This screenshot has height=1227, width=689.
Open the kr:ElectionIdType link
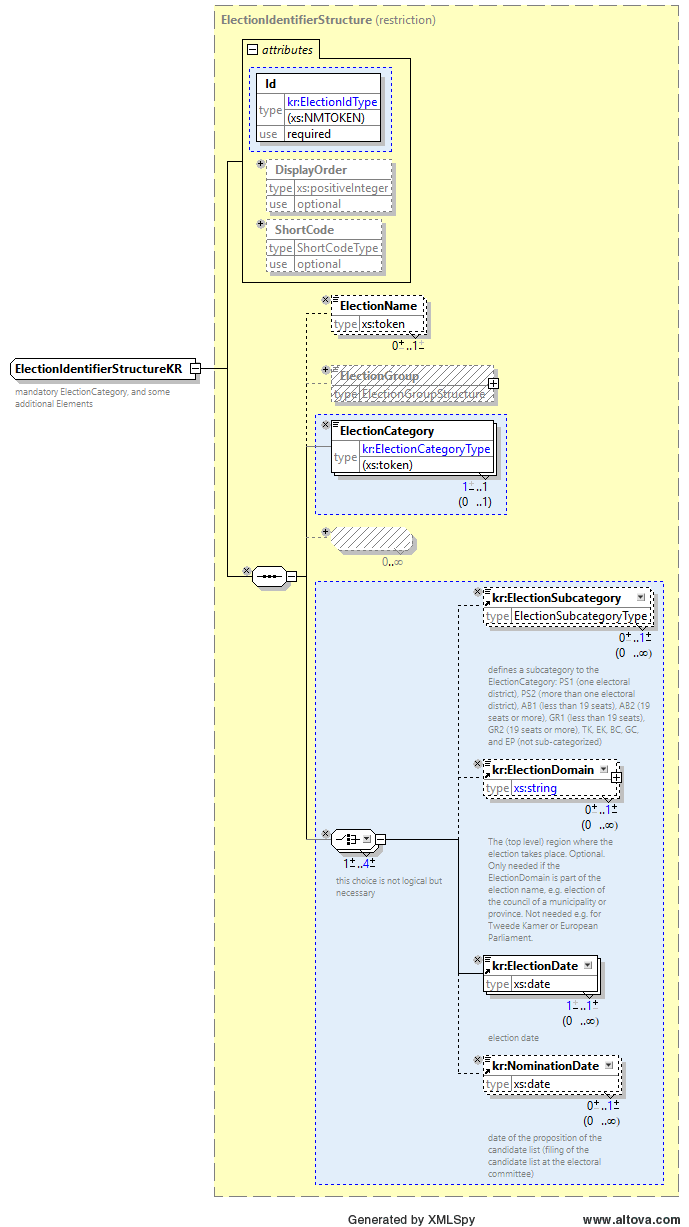coord(332,102)
